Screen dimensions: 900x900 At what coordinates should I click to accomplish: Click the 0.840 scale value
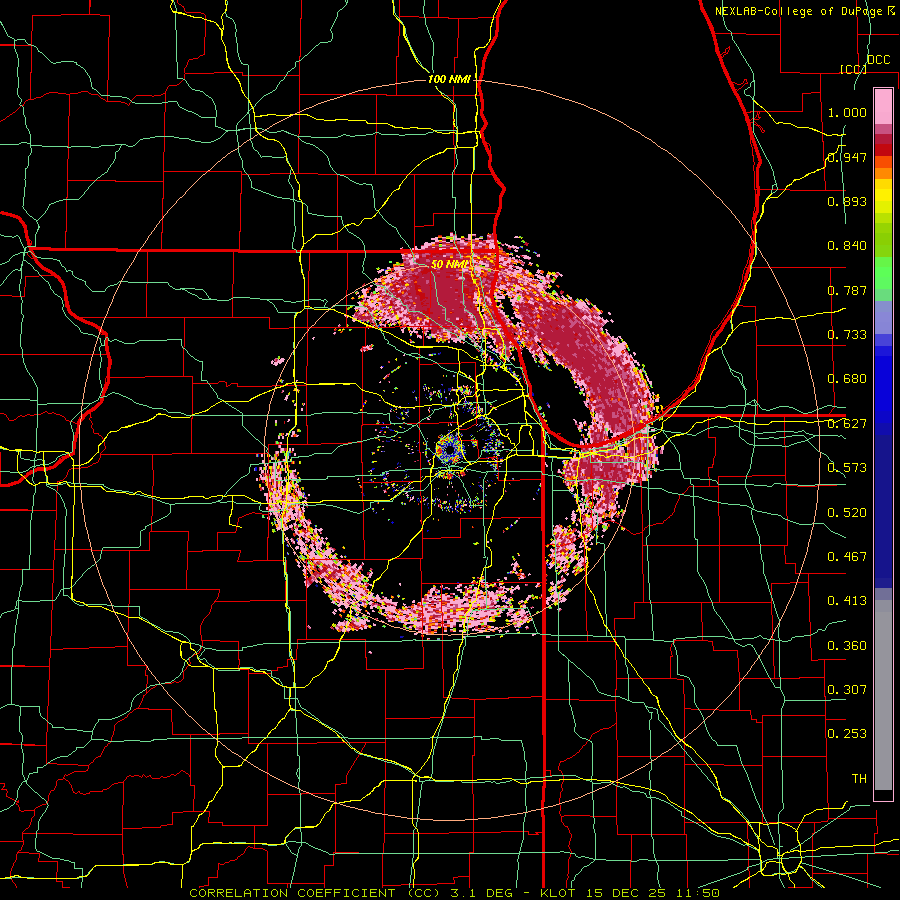pyautogui.click(x=847, y=246)
